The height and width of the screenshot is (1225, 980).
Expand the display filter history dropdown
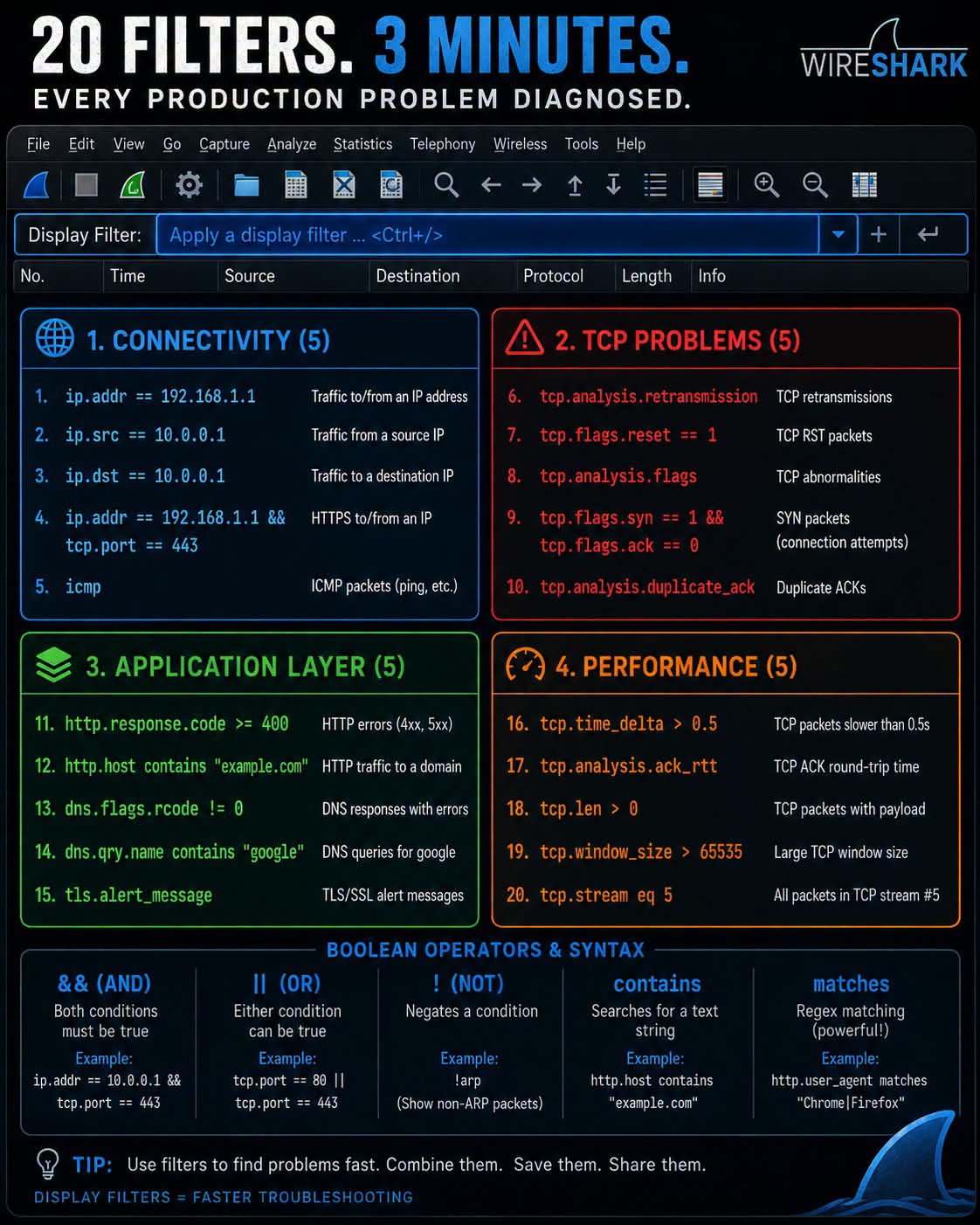pyautogui.click(x=839, y=235)
